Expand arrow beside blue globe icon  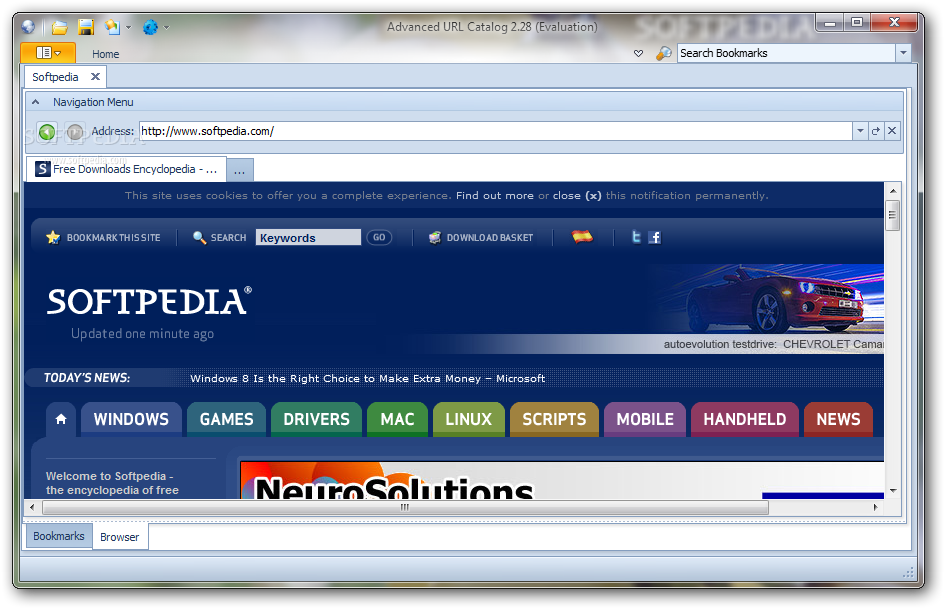click(166, 27)
